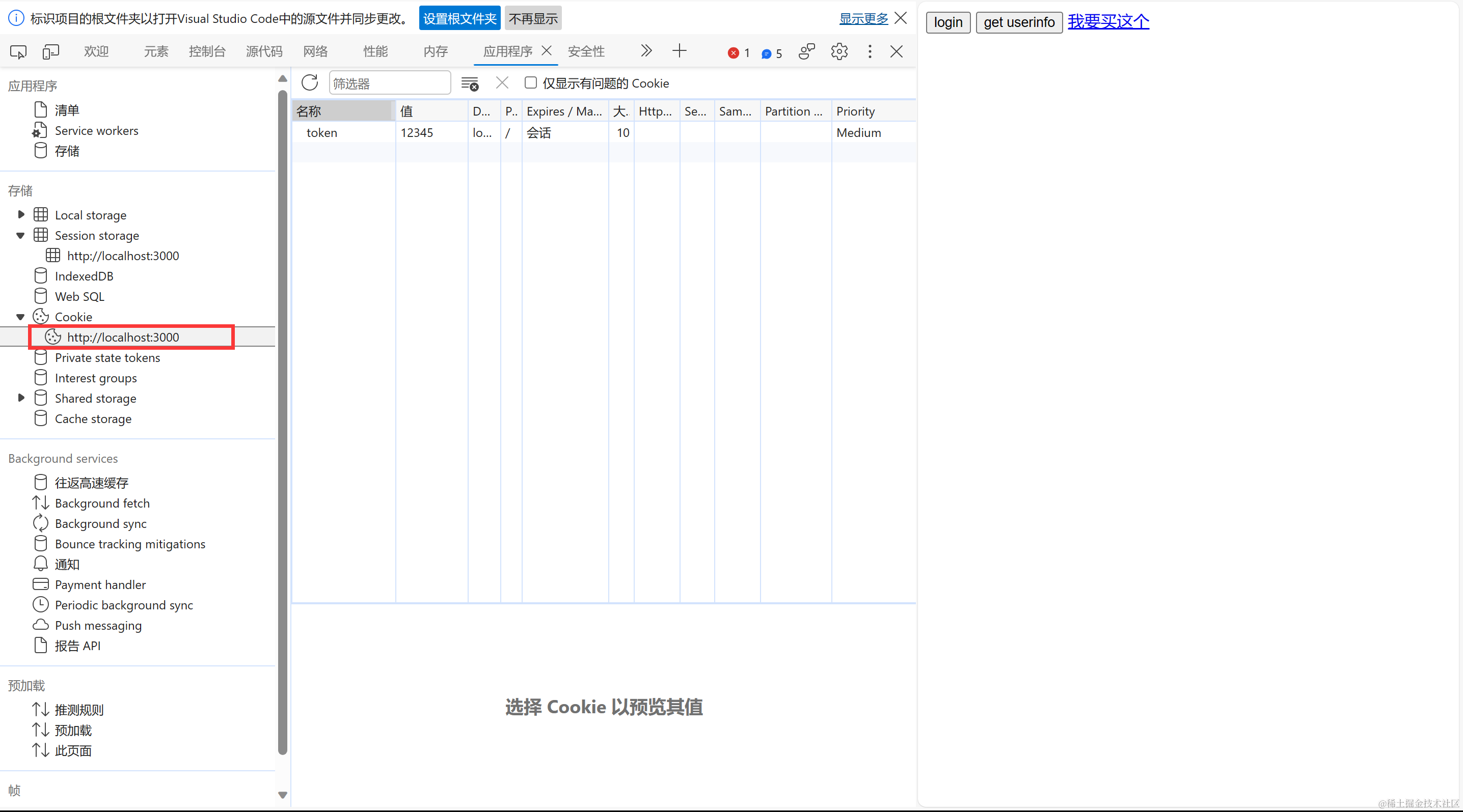Focus the cookie filter input
The width and height of the screenshot is (1463, 812).
coord(390,83)
